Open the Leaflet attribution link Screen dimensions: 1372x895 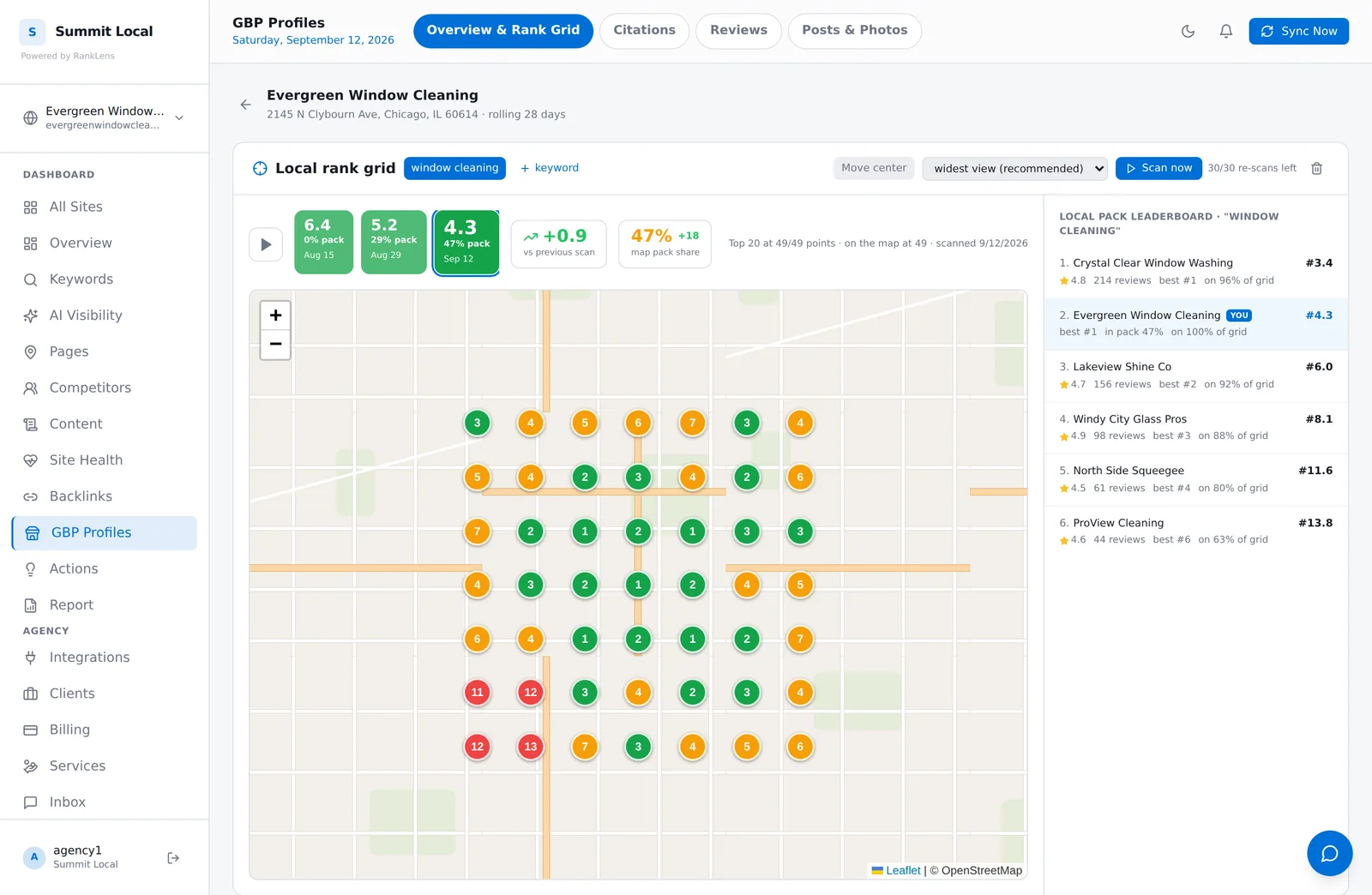pos(902,870)
